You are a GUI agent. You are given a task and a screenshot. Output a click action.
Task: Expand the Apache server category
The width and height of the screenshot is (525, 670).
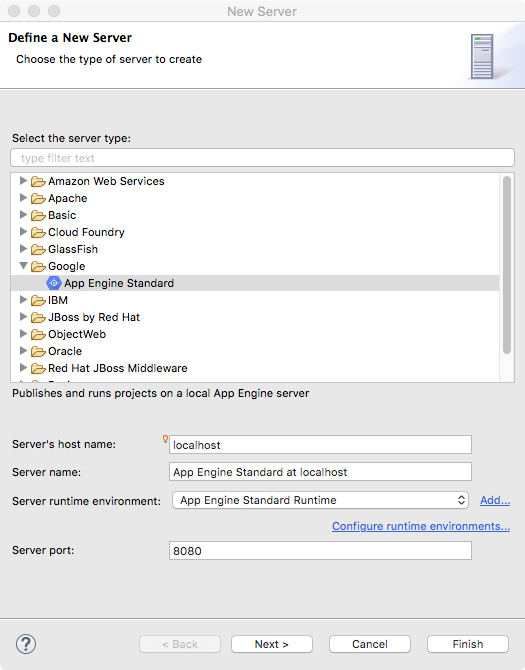pyautogui.click(x=23, y=198)
